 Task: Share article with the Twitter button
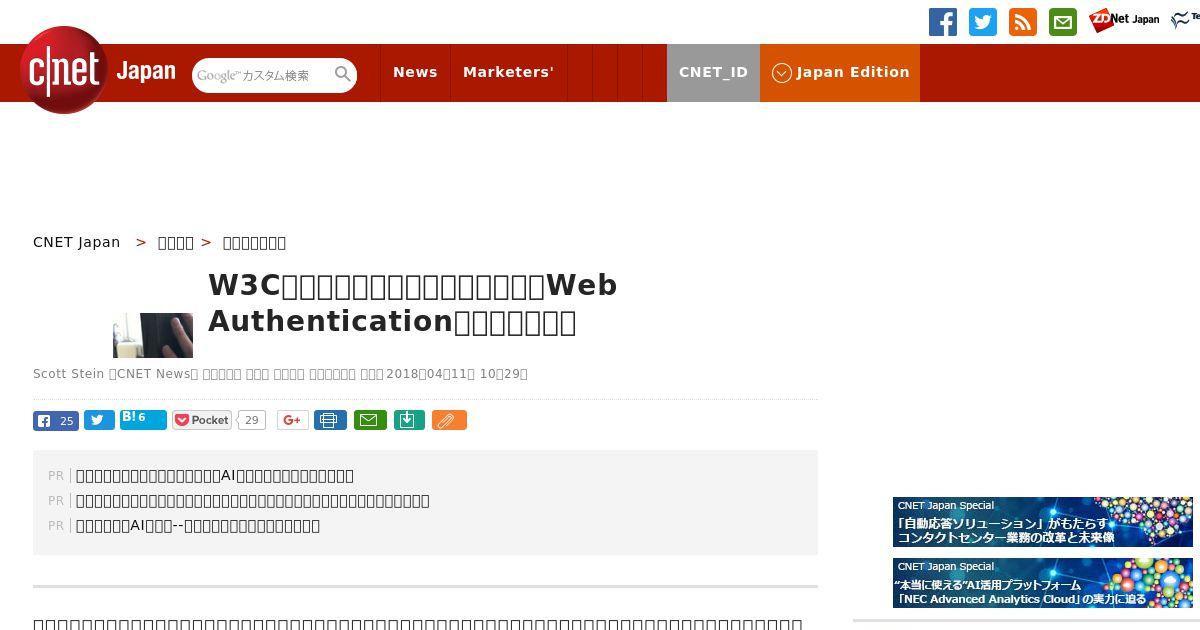tap(99, 421)
